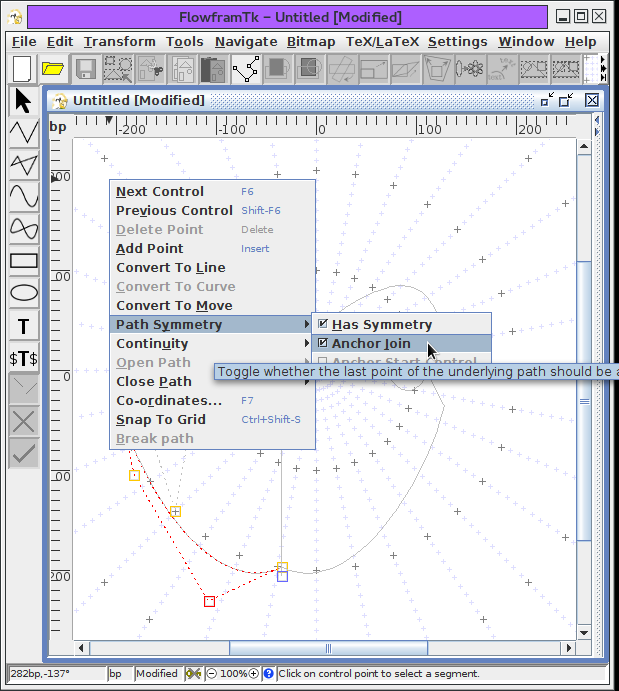Open the Edit menu
The image size is (619, 691).
tap(60, 41)
